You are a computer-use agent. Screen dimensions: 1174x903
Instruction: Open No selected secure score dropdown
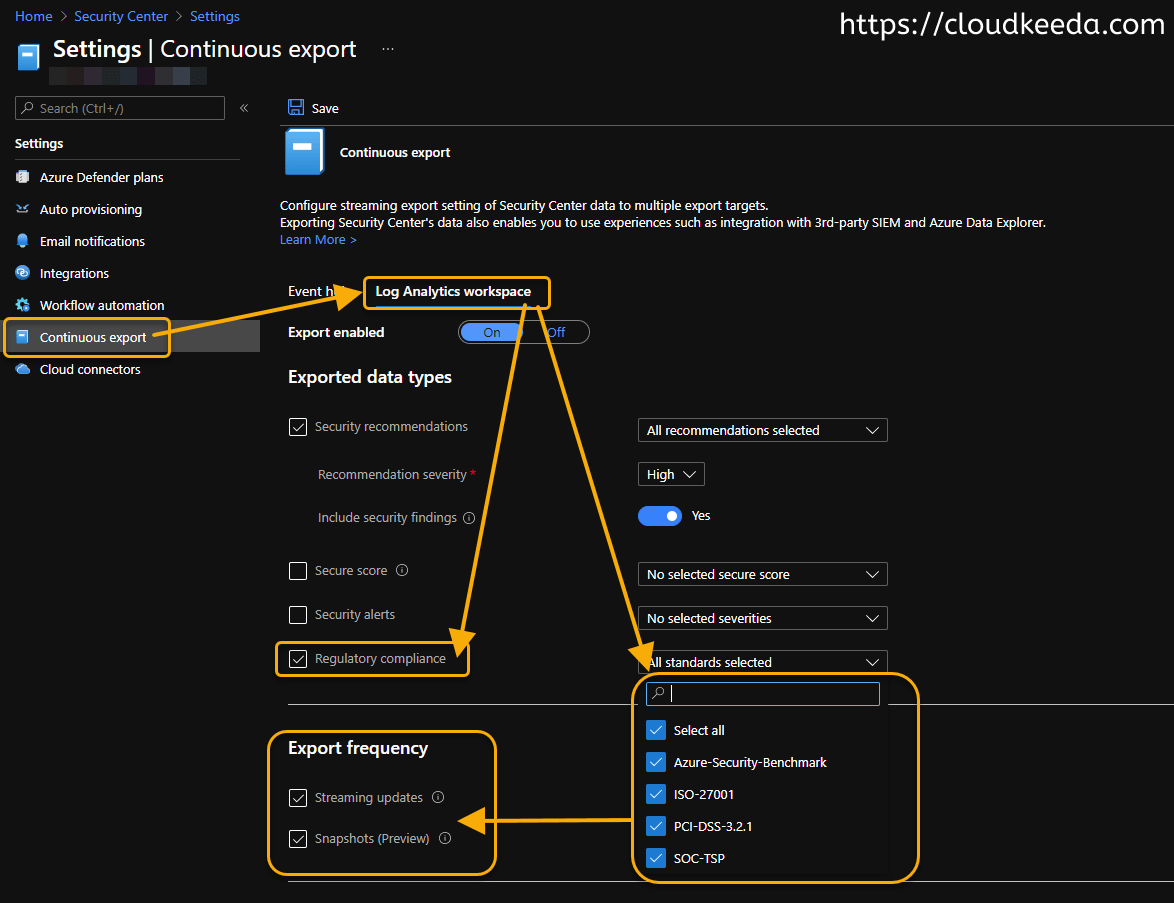762,574
